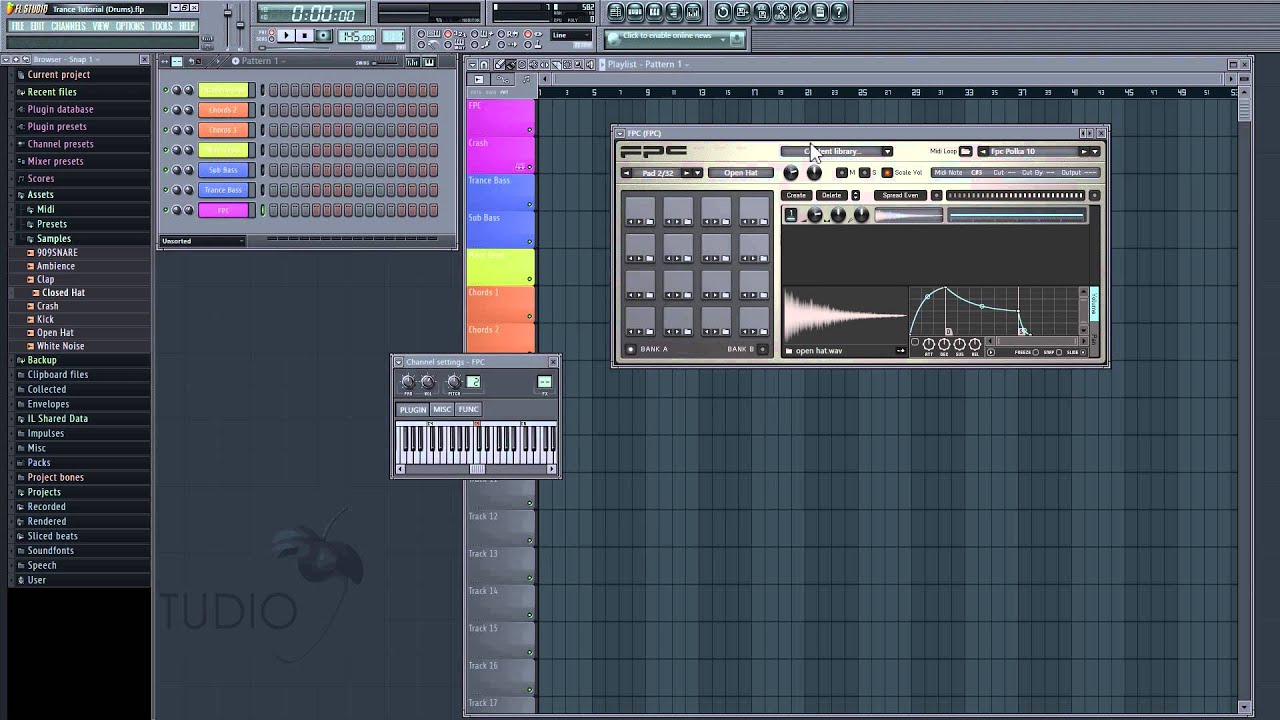Select the draw pencil tool in Playlist
The image size is (1280, 720).
click(499, 65)
